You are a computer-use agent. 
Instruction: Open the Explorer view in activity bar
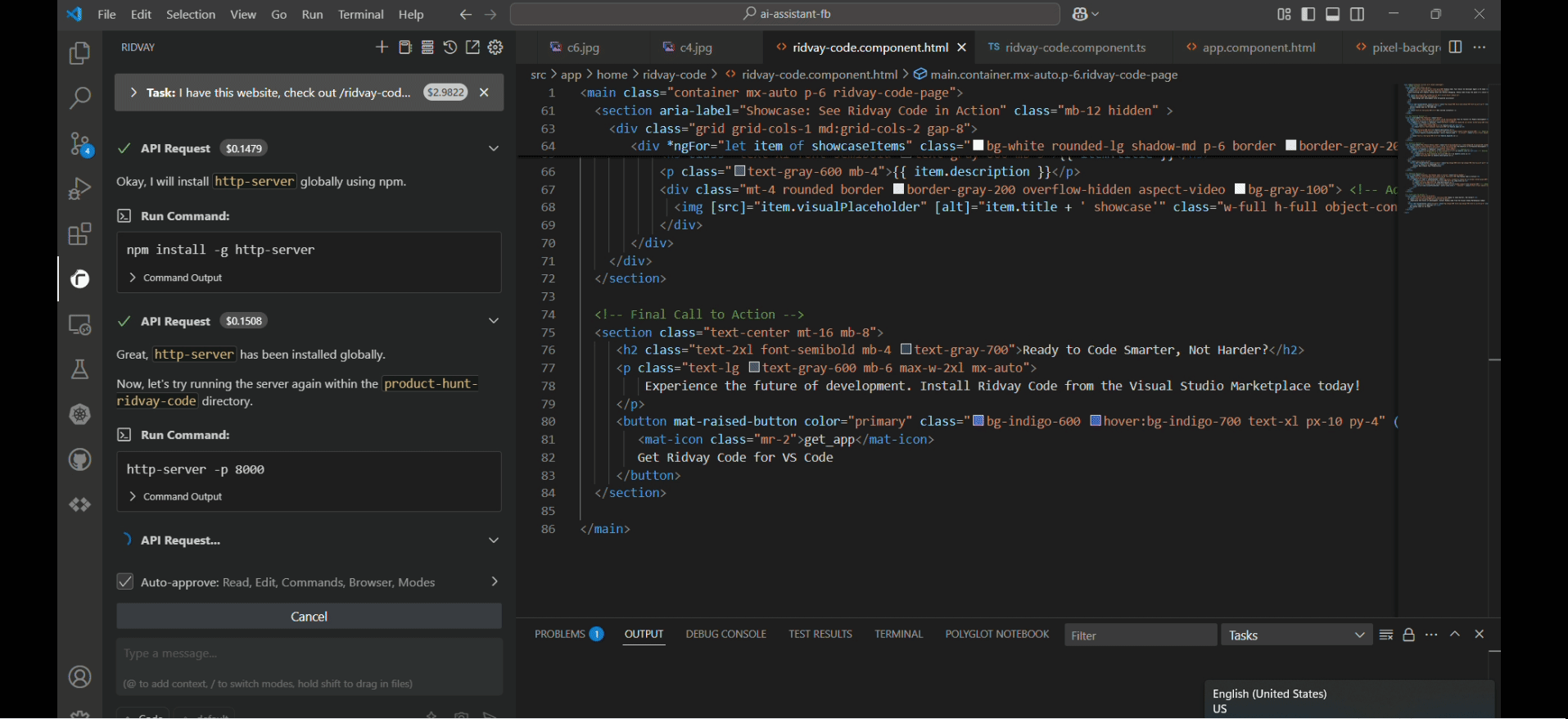[x=79, y=54]
